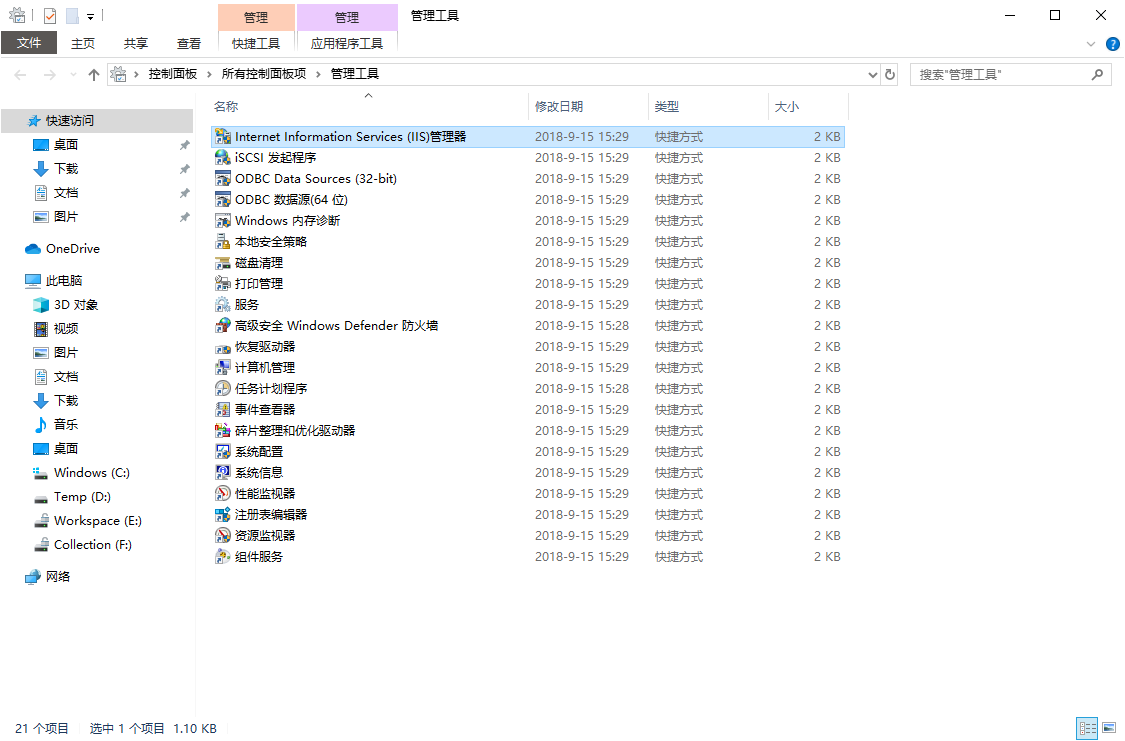Click 控制面板 in the address breadcrumb
Screen dimensions: 1125x741
click(173, 74)
